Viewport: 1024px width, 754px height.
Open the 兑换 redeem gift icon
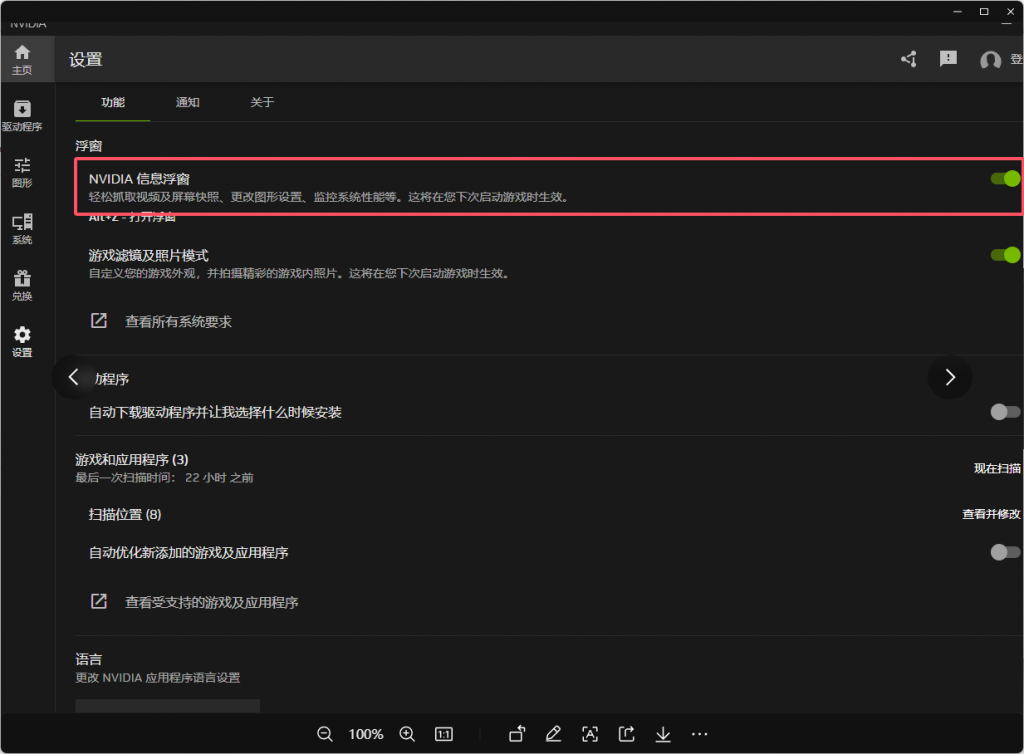coord(22,285)
